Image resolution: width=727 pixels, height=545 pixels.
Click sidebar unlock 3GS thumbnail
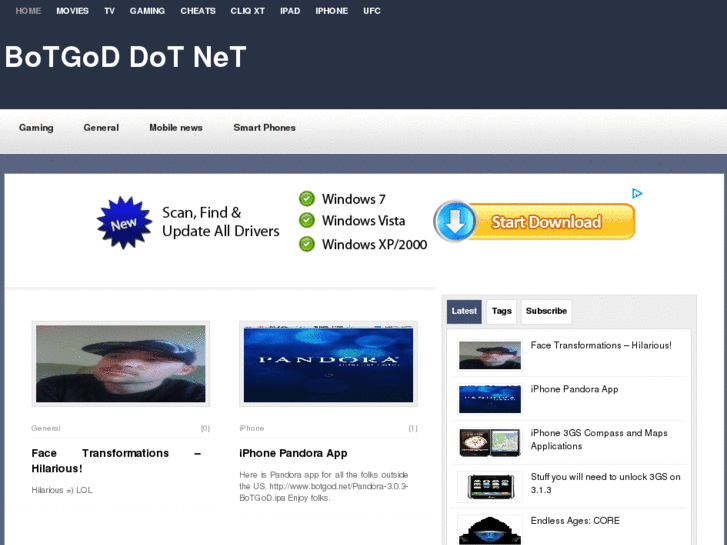(490, 487)
